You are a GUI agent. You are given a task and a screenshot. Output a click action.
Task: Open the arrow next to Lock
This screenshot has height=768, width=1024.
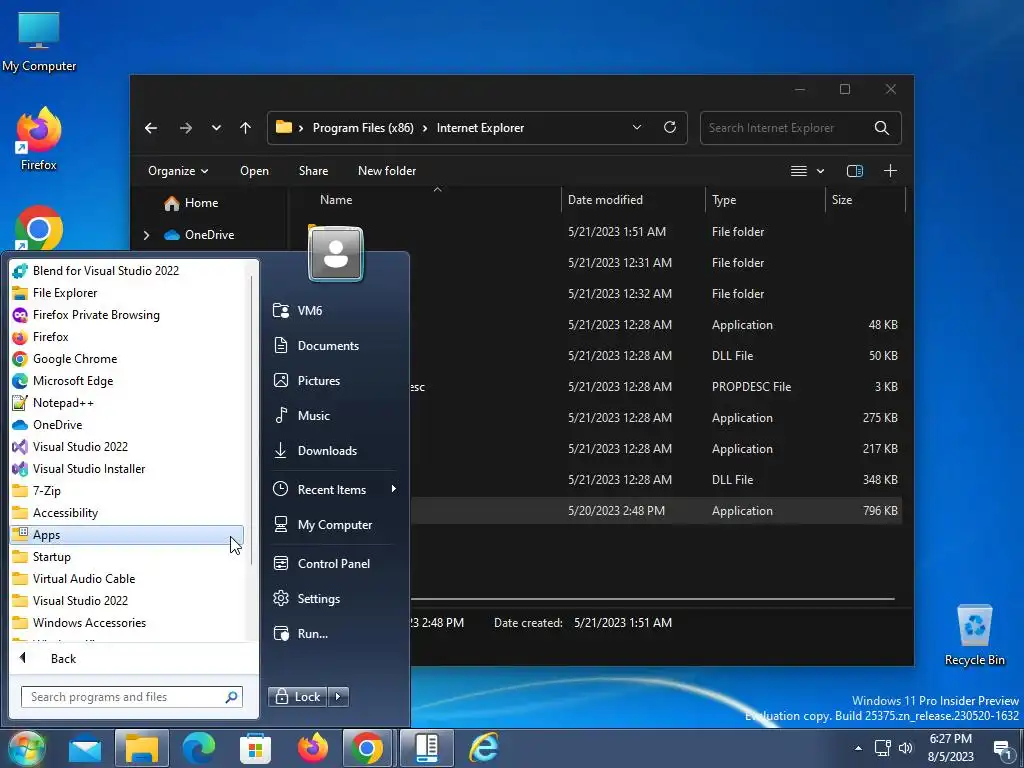[x=338, y=697]
